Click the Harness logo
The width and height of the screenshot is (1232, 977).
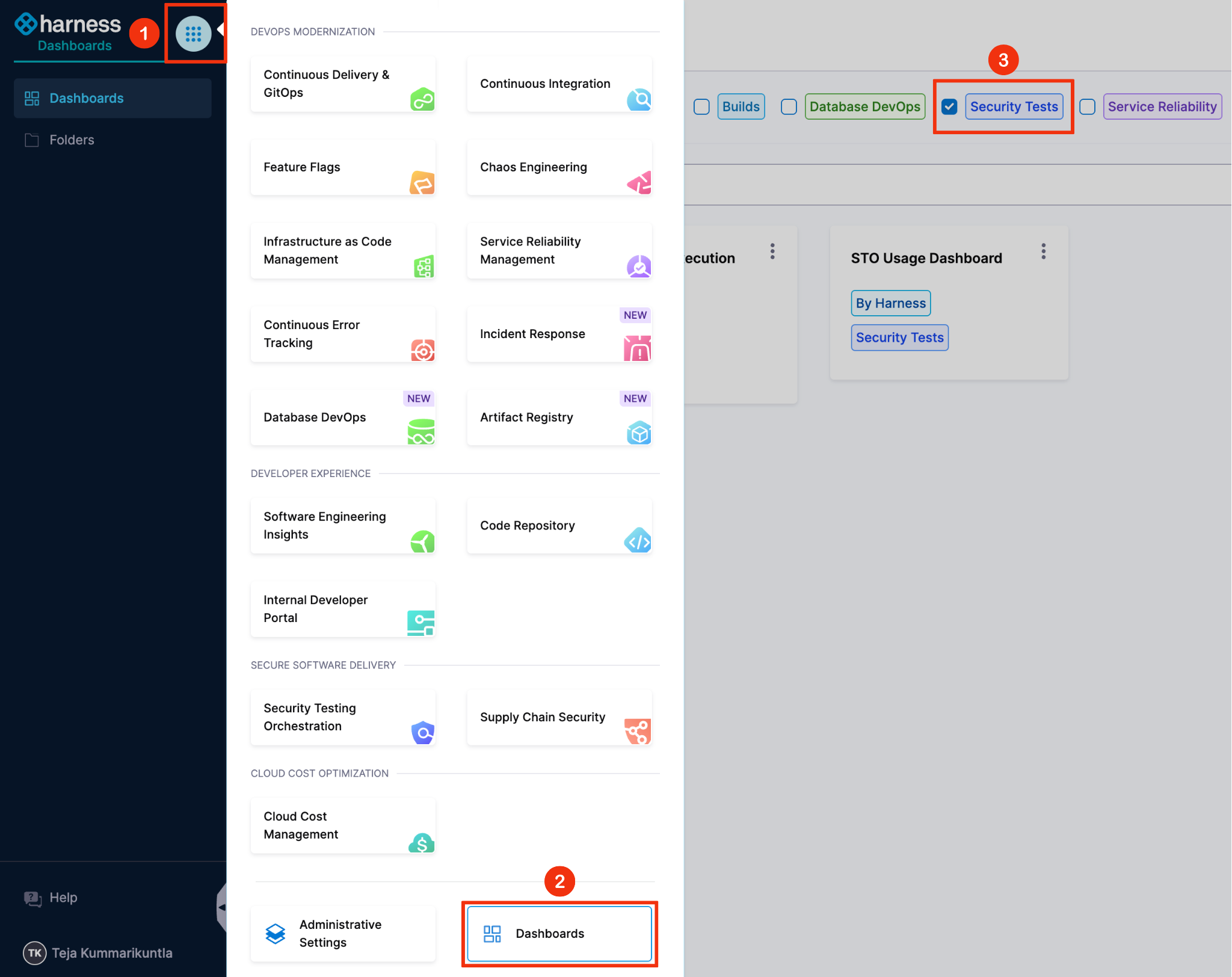[67, 24]
